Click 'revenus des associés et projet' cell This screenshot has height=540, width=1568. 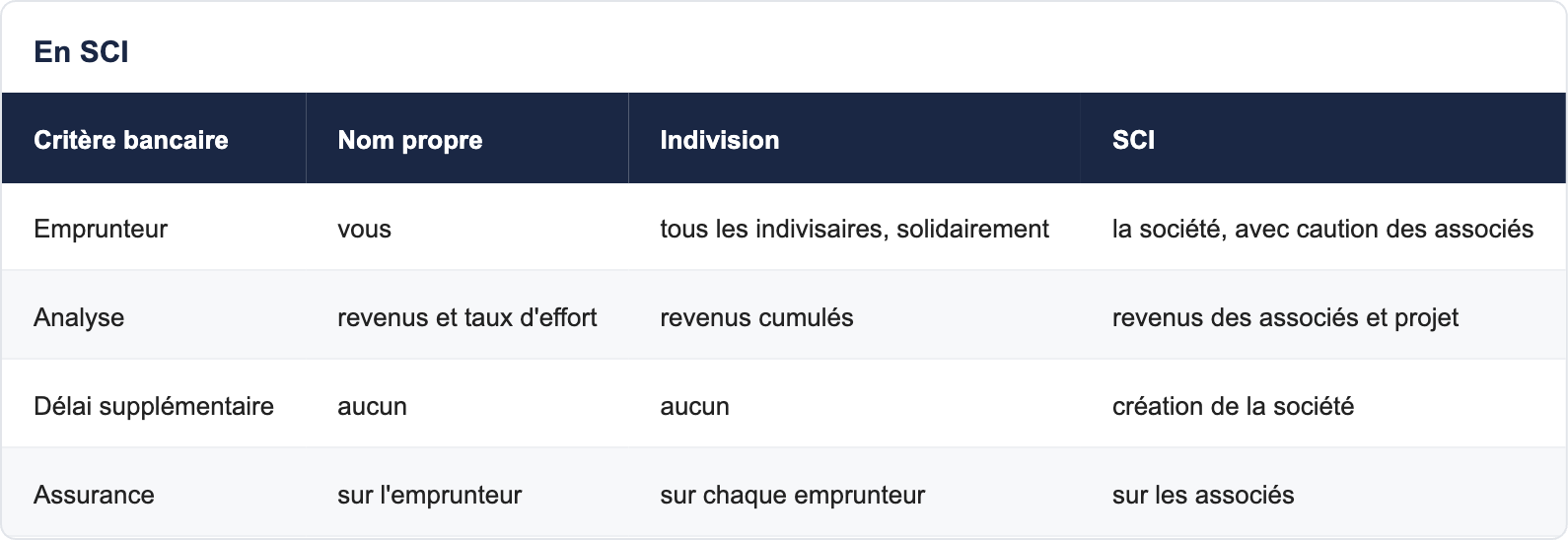point(1285,317)
